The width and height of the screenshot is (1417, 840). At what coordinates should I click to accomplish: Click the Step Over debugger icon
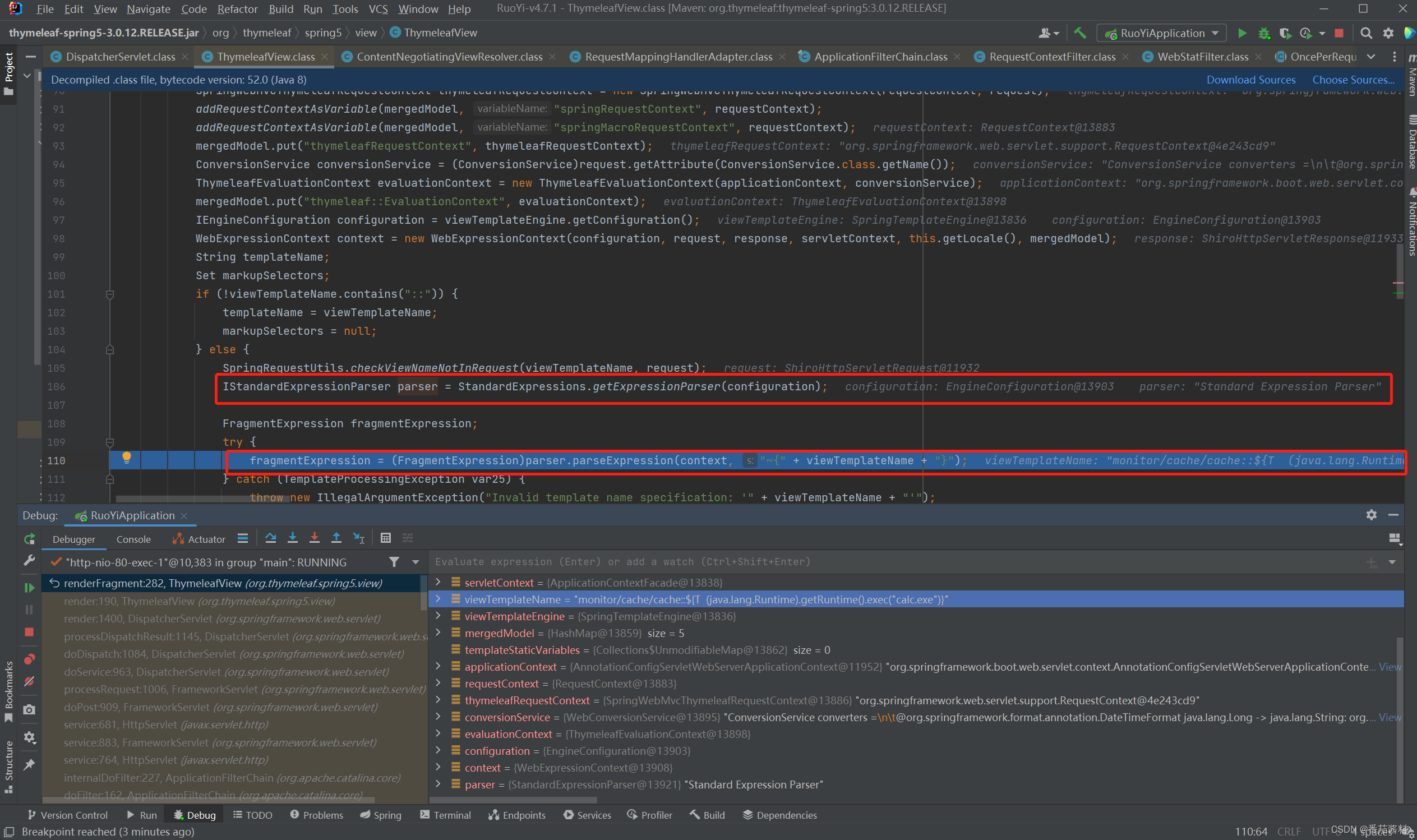point(270,538)
